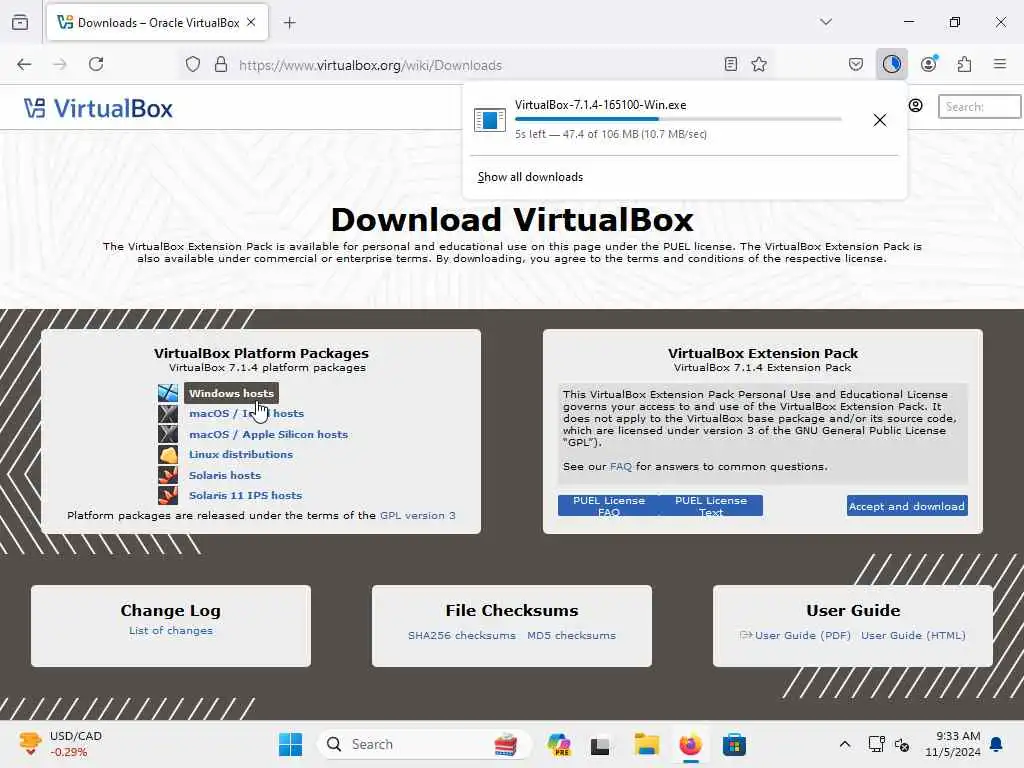Image resolution: width=1024 pixels, height=768 pixels.
Task: Open User Guide (PDF) link
Action: click(802, 635)
